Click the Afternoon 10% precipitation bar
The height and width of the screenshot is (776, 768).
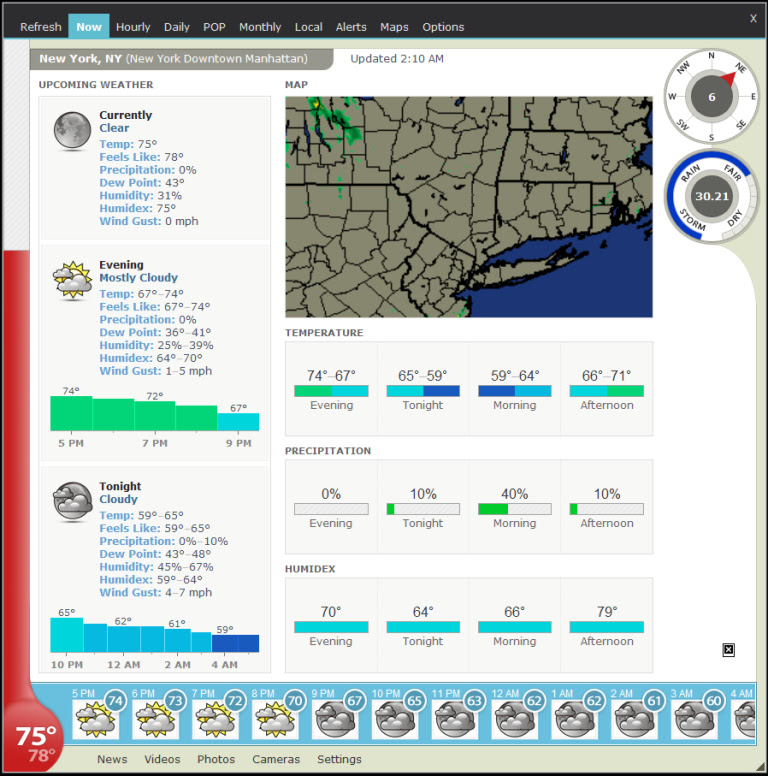click(x=607, y=509)
